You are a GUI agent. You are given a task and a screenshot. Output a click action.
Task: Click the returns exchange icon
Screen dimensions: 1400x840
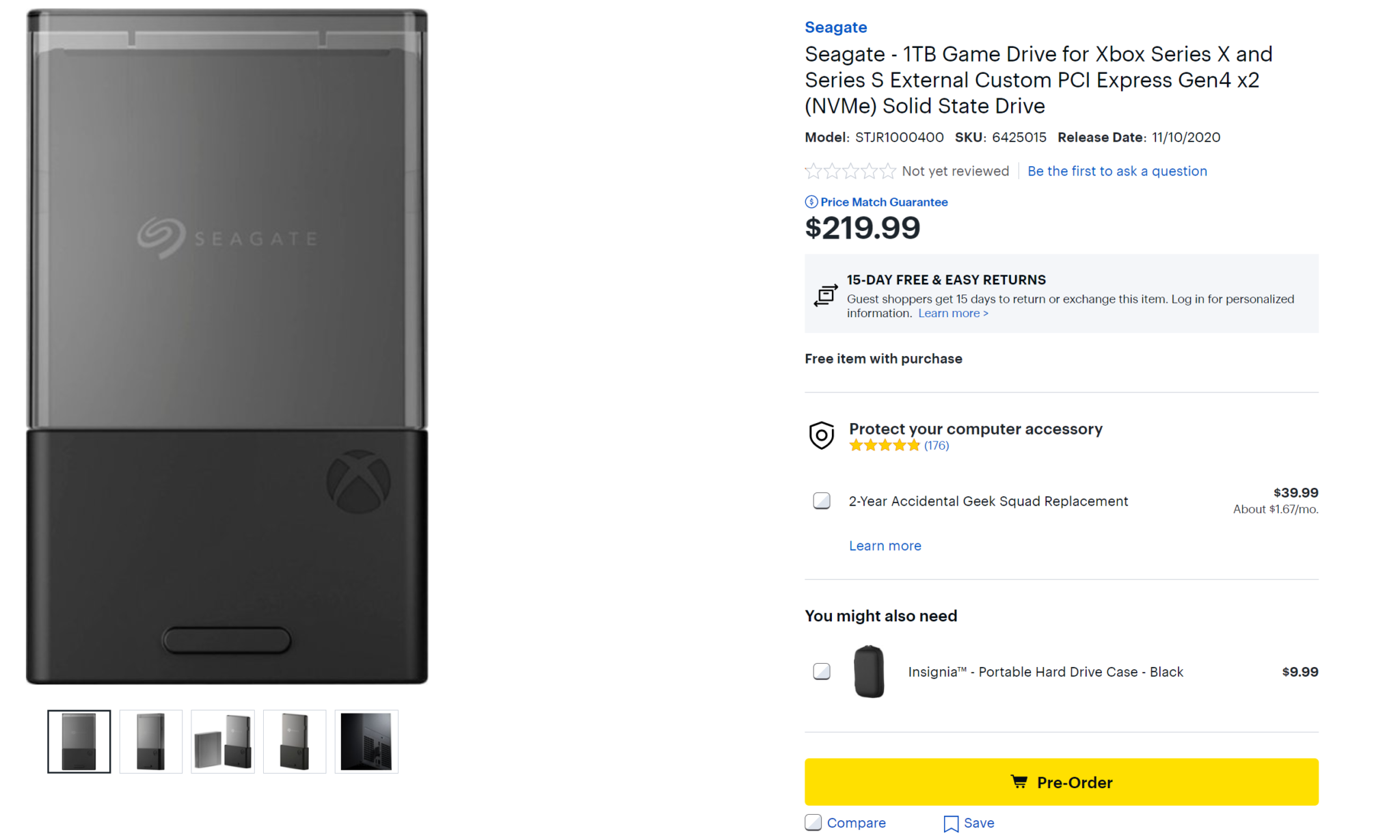(825, 295)
